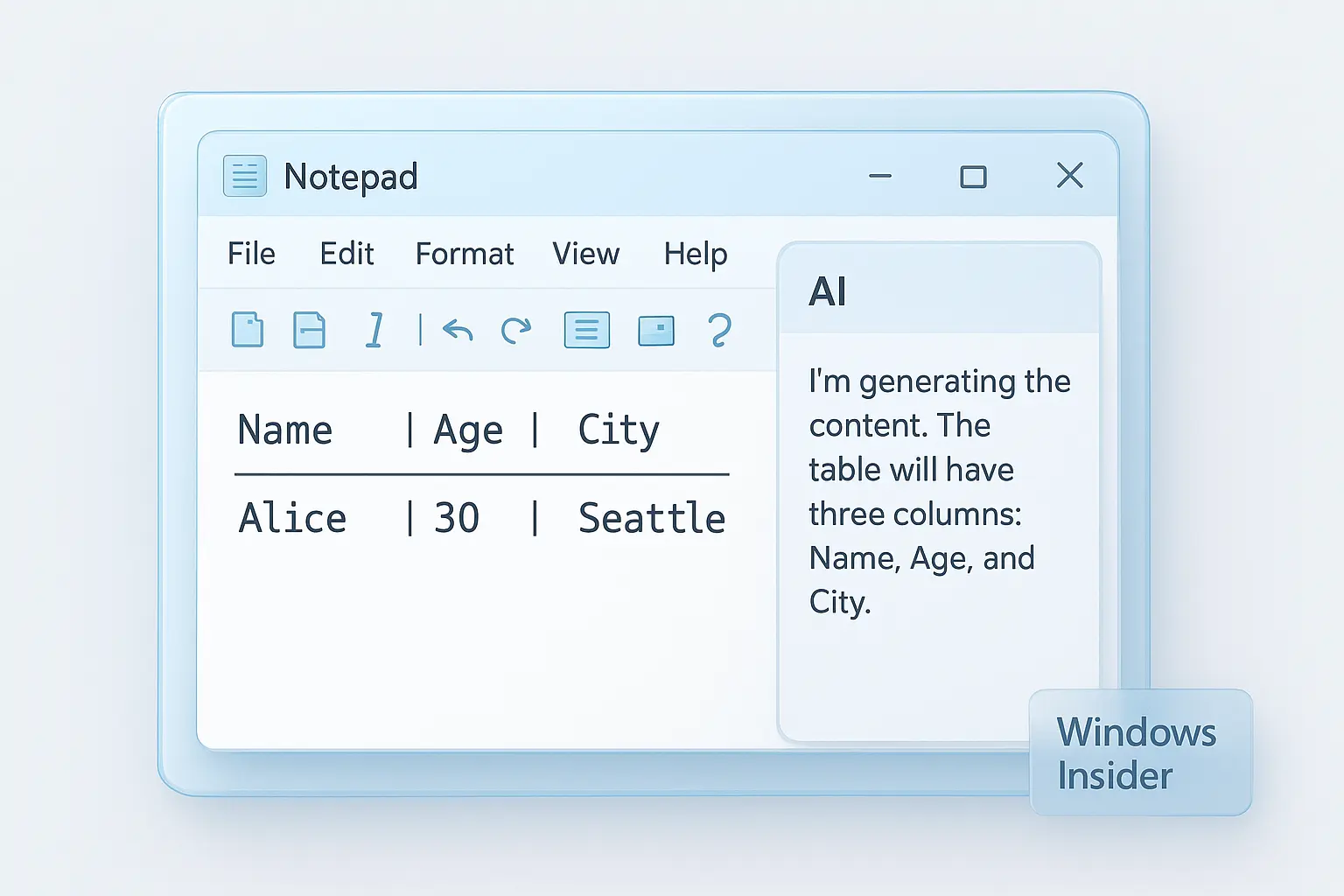Open the Help menu
1344x896 pixels.
[x=696, y=254]
